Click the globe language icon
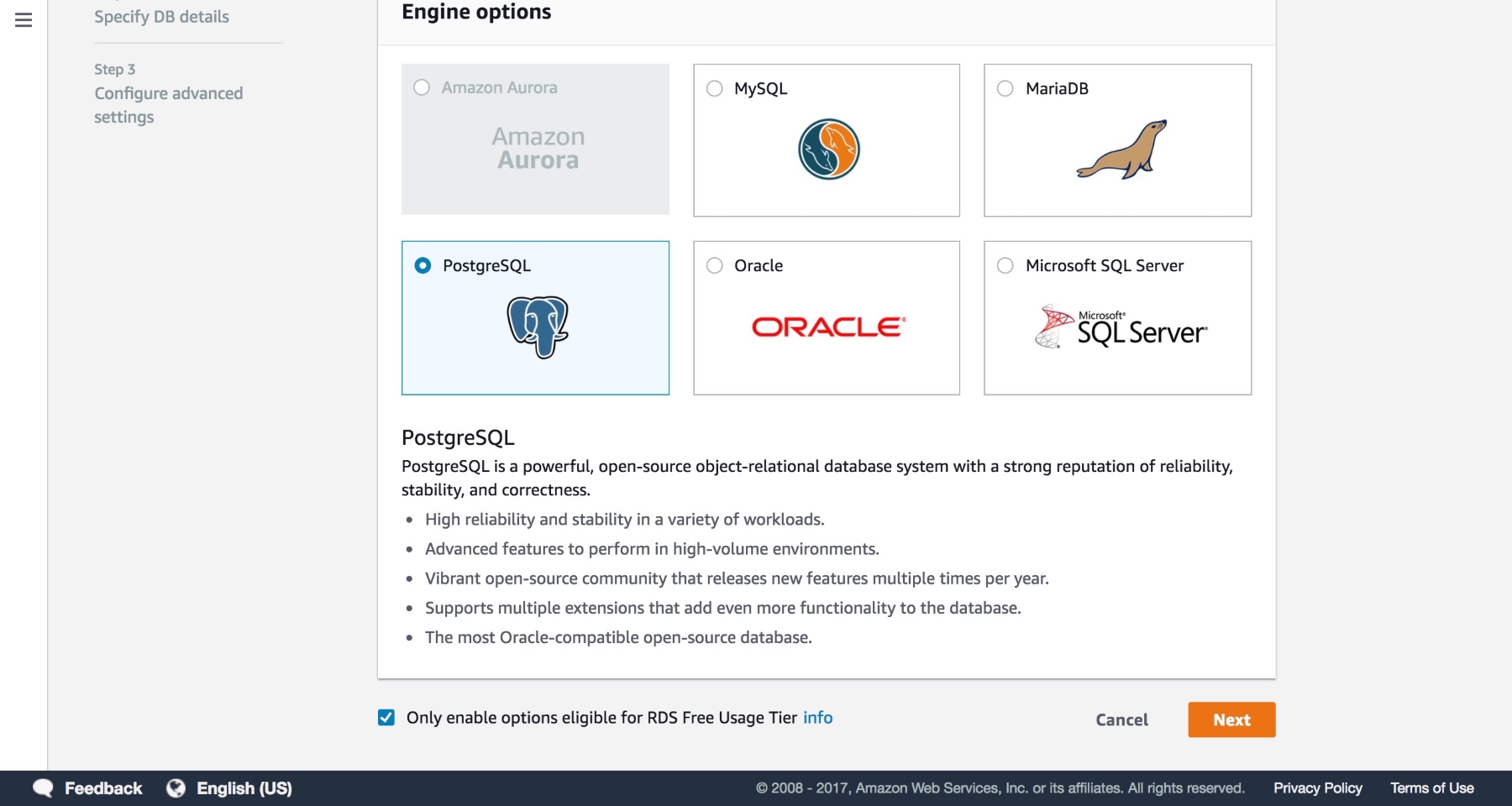This screenshot has width=1512, height=806. 176,788
